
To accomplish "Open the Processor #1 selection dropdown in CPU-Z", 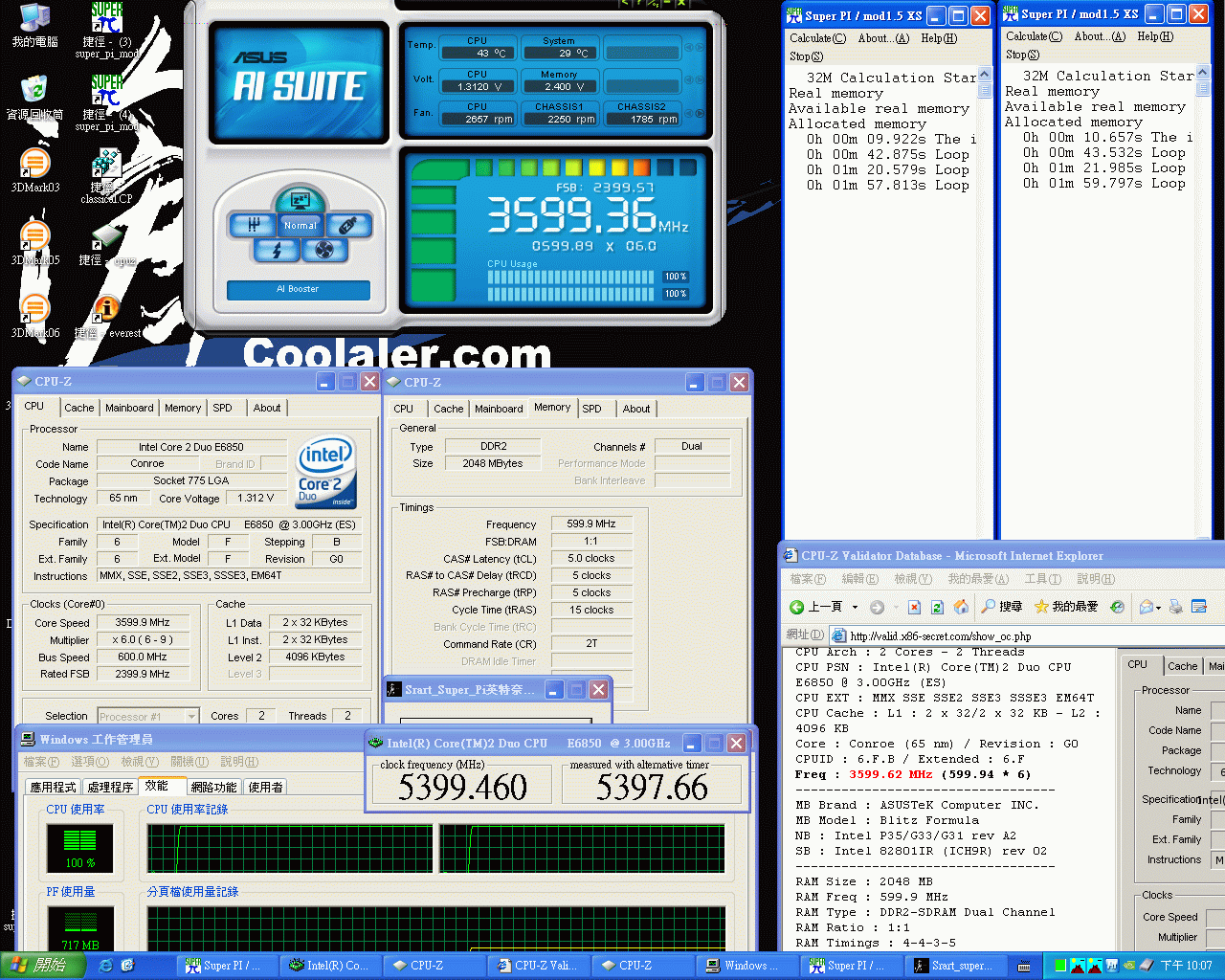I will (x=194, y=716).
